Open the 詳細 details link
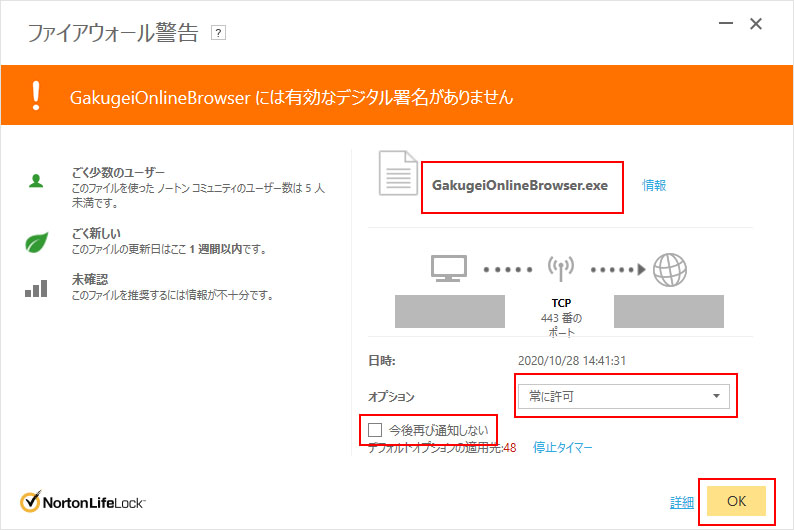Image resolution: width=794 pixels, height=530 pixels. tap(682, 502)
